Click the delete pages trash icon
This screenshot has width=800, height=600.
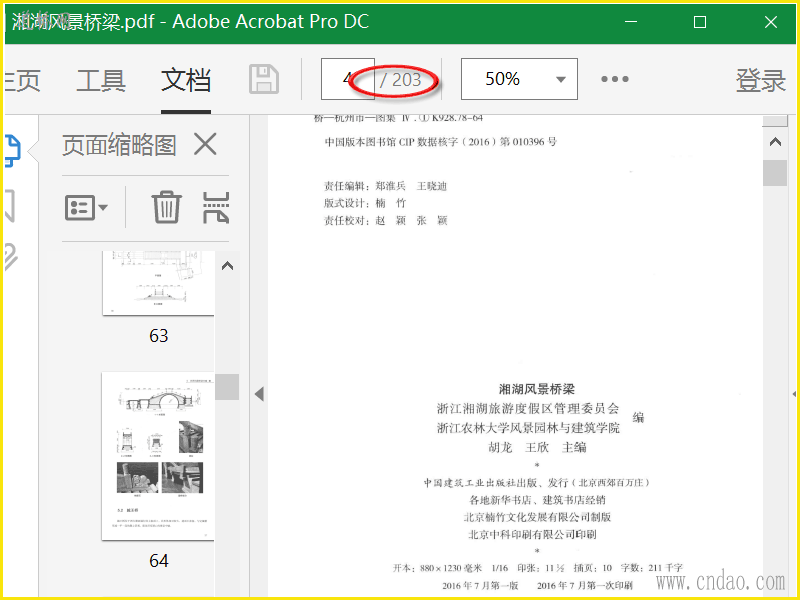click(166, 207)
